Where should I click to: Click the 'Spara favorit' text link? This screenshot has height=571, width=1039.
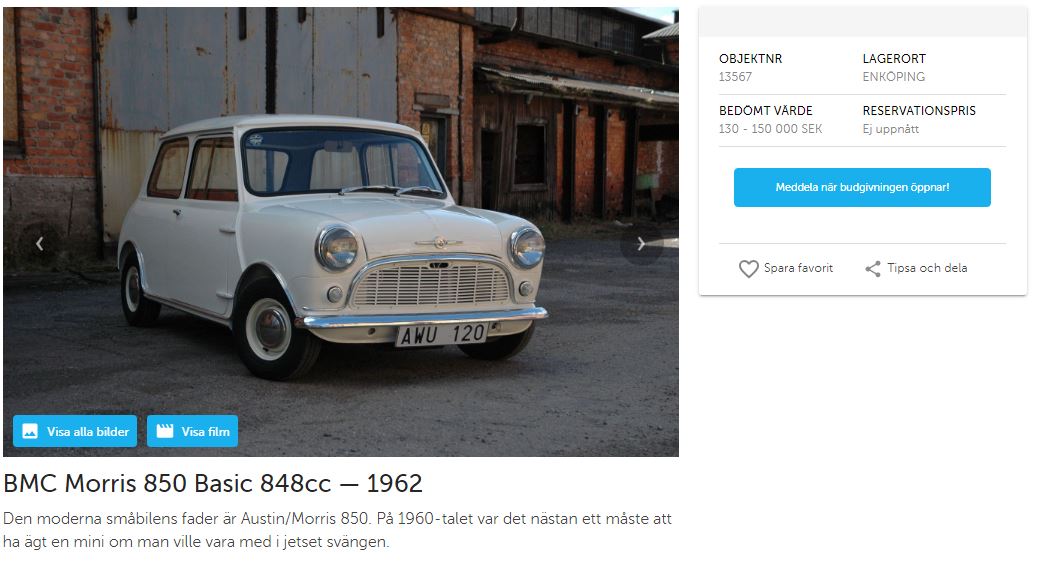[x=798, y=268]
